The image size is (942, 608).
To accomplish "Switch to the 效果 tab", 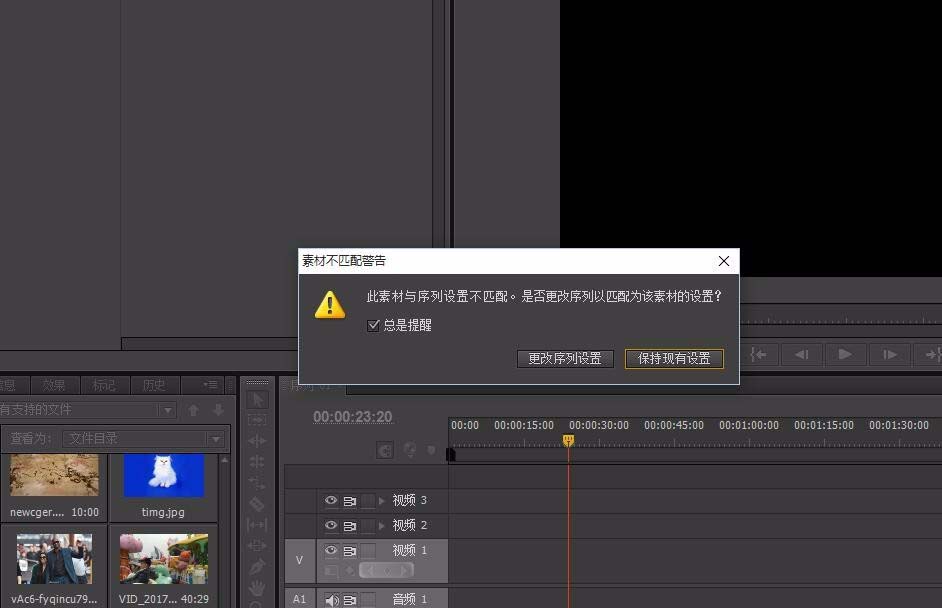I will point(54,385).
